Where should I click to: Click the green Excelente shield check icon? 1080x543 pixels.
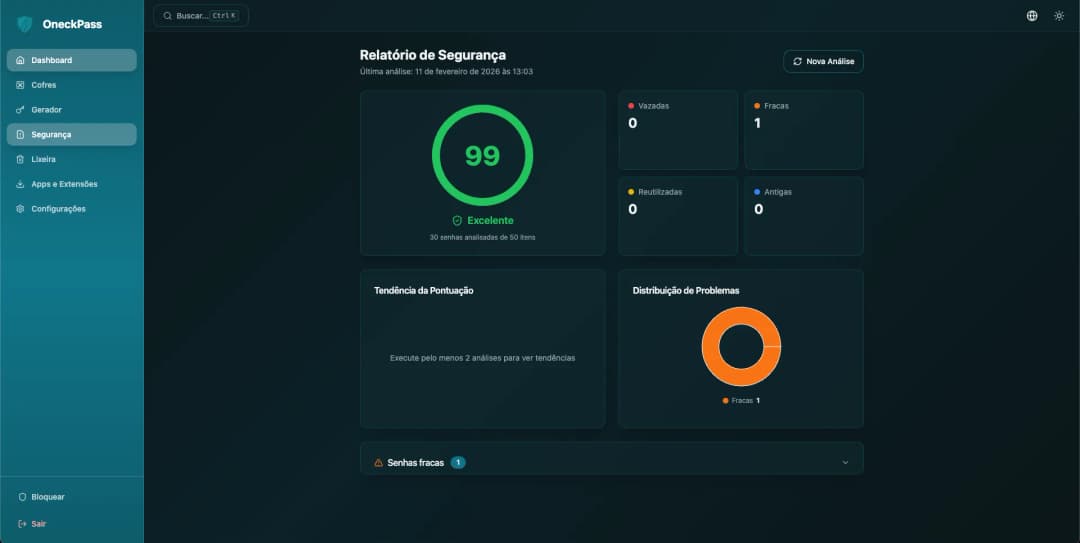tap(457, 220)
